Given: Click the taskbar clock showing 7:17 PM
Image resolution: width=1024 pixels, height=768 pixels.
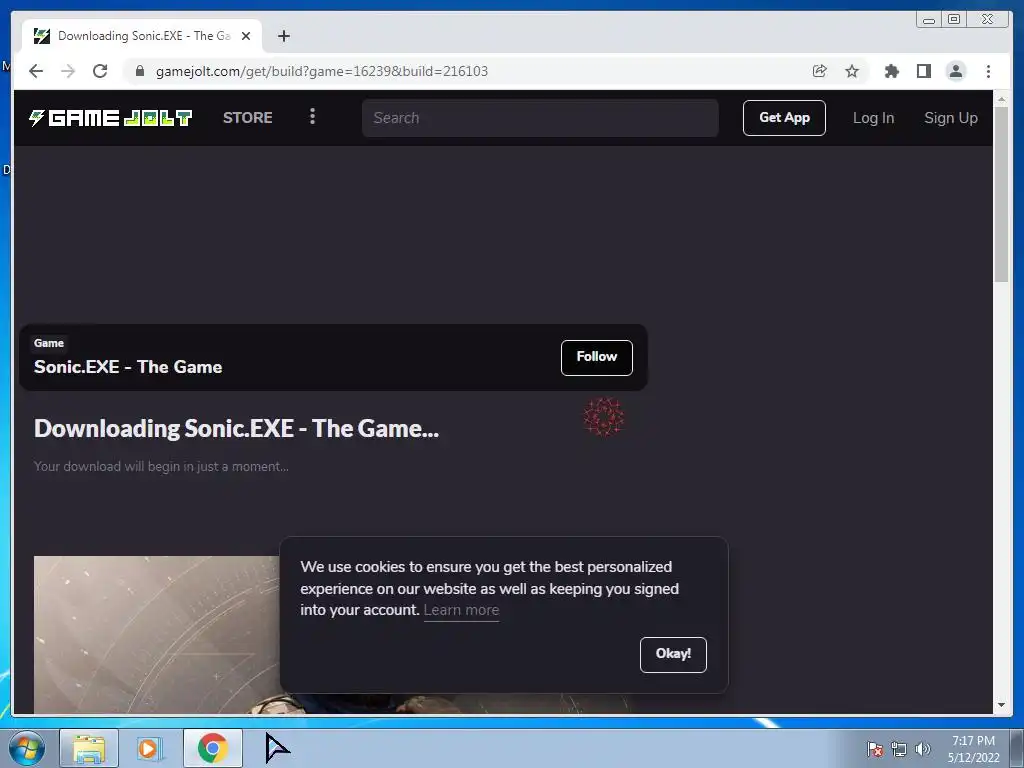Looking at the screenshot, I should tap(973, 749).
